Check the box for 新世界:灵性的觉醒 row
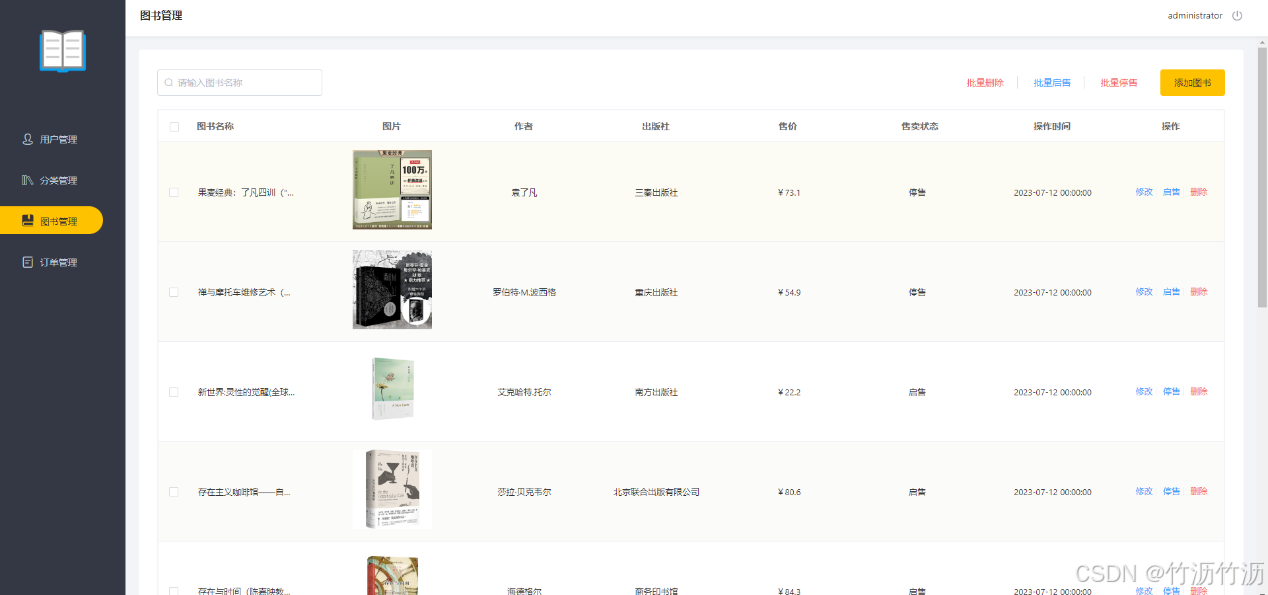The width and height of the screenshot is (1268, 595). tap(174, 392)
